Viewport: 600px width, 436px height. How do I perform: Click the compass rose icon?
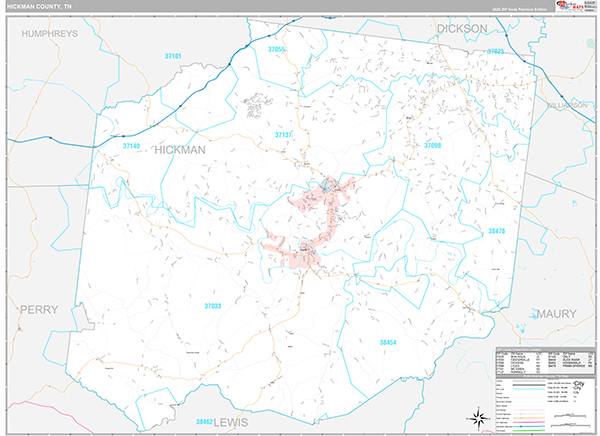coord(479,418)
